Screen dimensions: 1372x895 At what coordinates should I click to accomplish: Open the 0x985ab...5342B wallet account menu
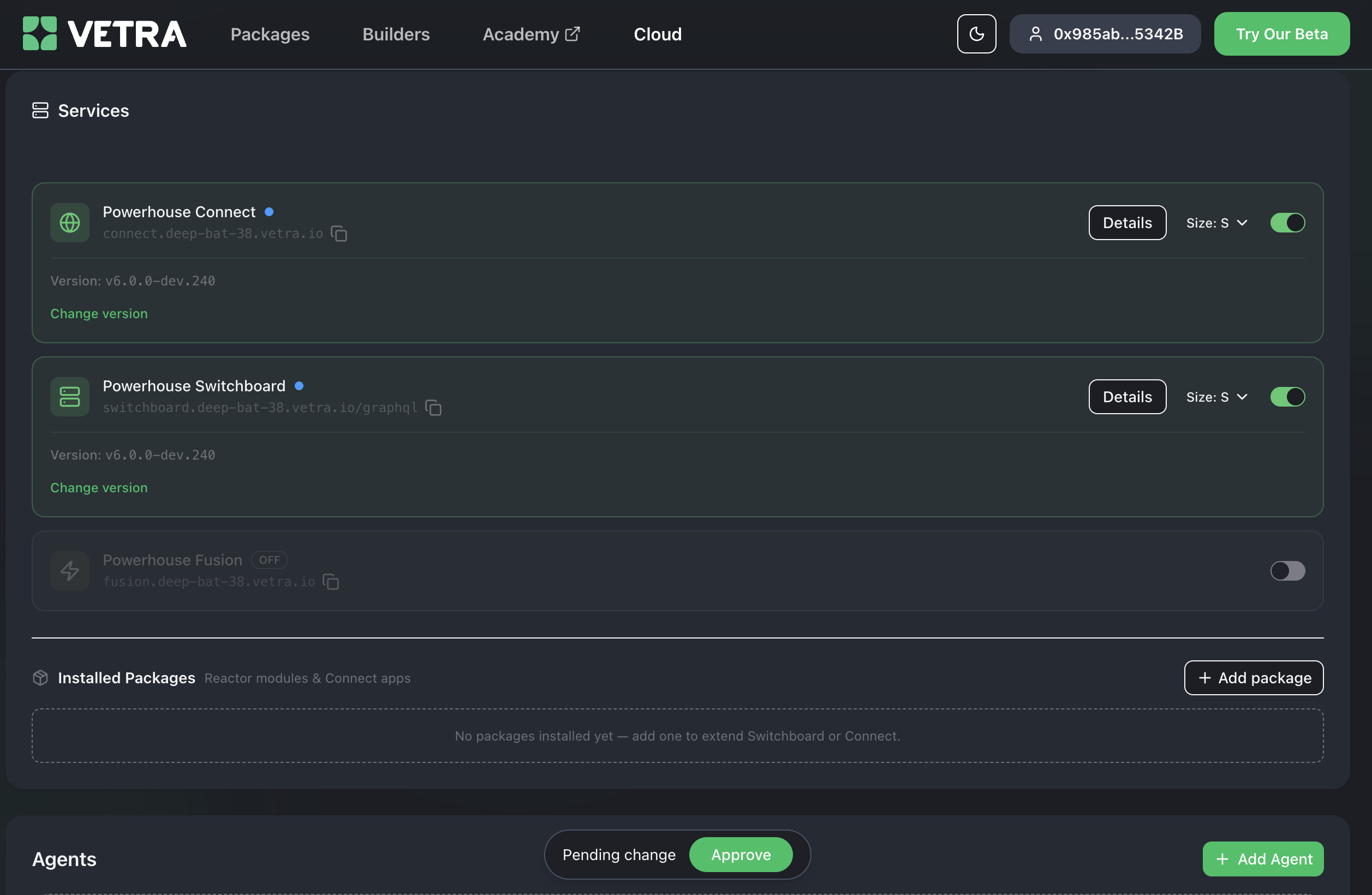point(1105,34)
